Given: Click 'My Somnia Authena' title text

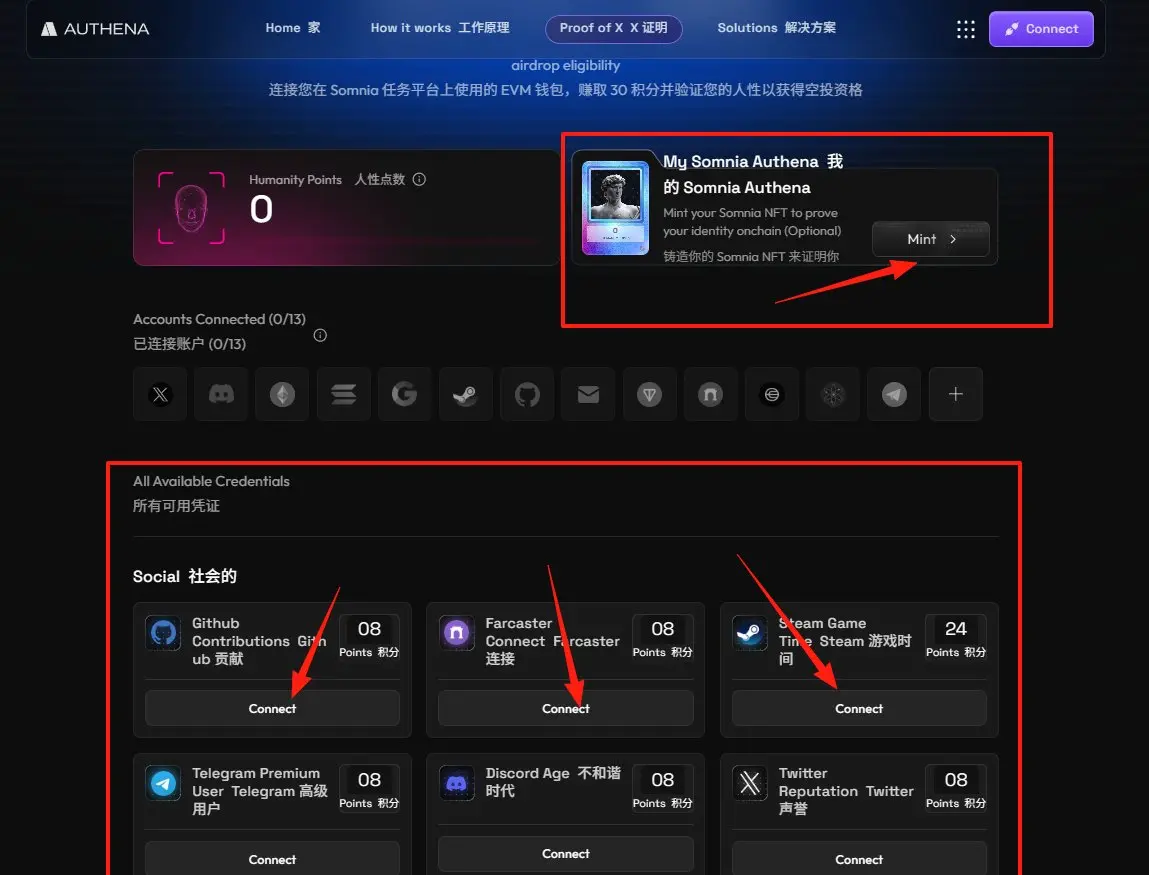Looking at the screenshot, I should (753, 174).
